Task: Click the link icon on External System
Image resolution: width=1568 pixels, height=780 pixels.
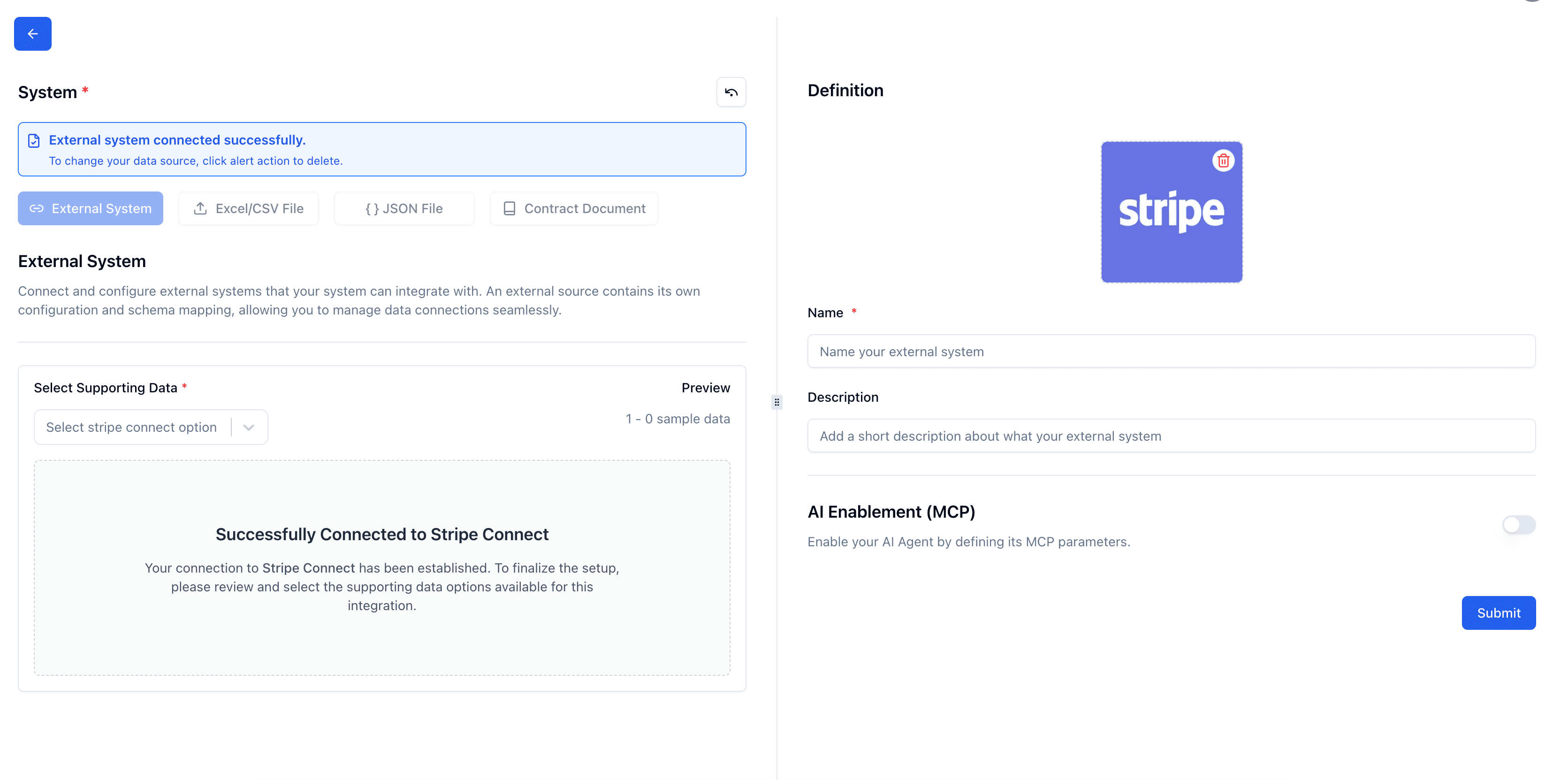Action: (37, 208)
